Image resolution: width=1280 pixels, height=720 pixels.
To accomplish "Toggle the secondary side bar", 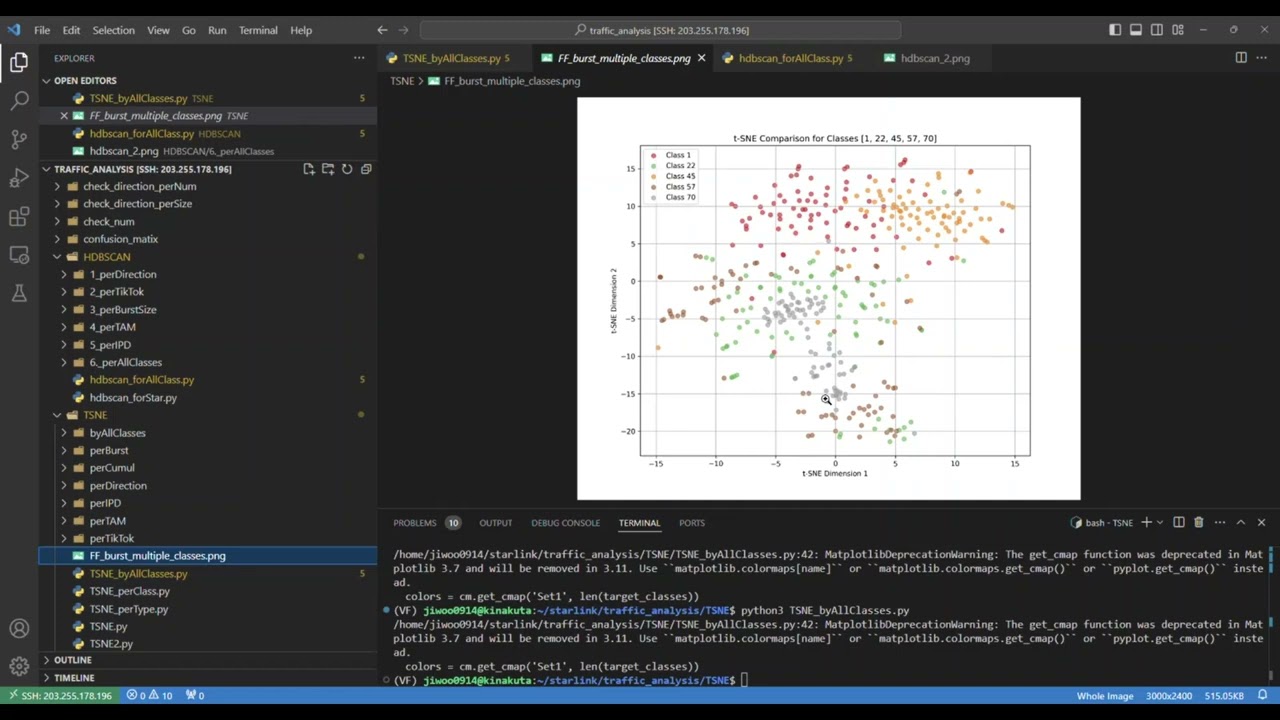I will click(x=1157, y=30).
